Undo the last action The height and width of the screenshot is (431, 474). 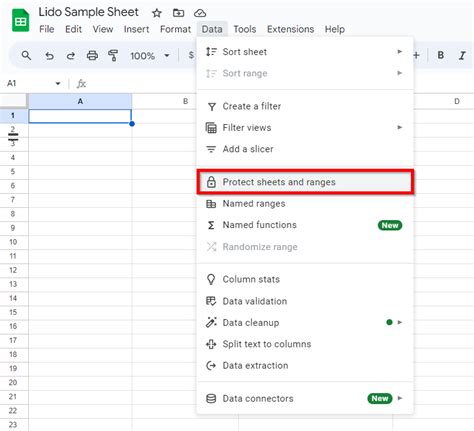49,55
